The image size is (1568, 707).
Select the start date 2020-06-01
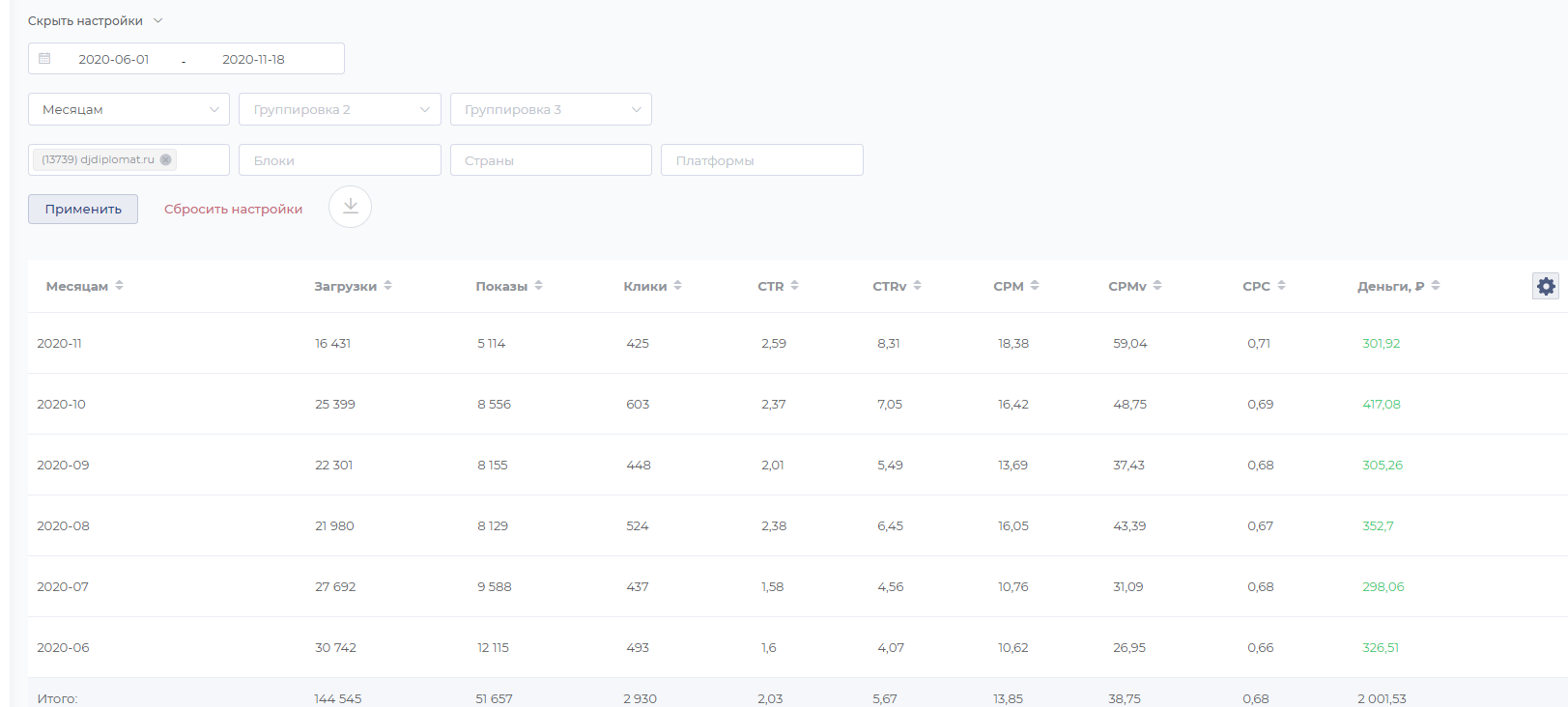point(114,59)
